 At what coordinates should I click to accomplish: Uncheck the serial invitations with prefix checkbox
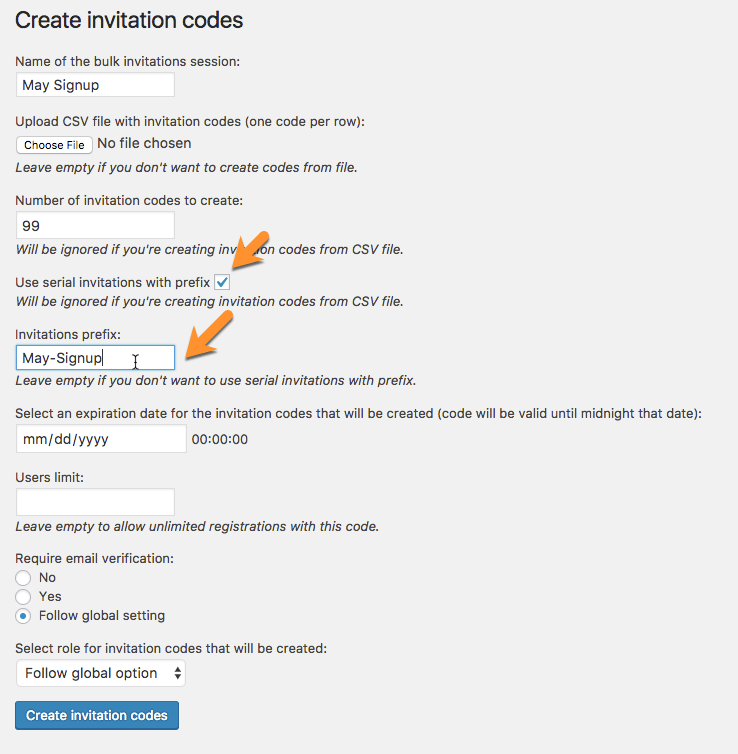tap(222, 283)
